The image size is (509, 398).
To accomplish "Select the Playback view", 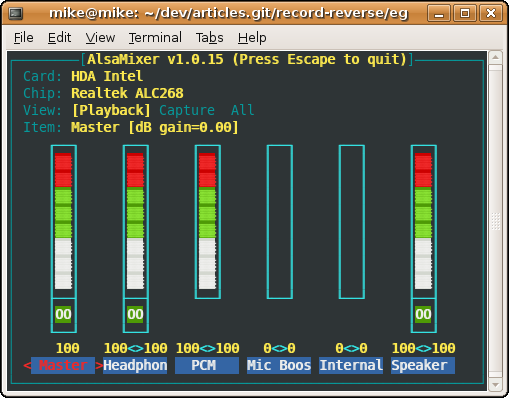I will tap(111, 110).
